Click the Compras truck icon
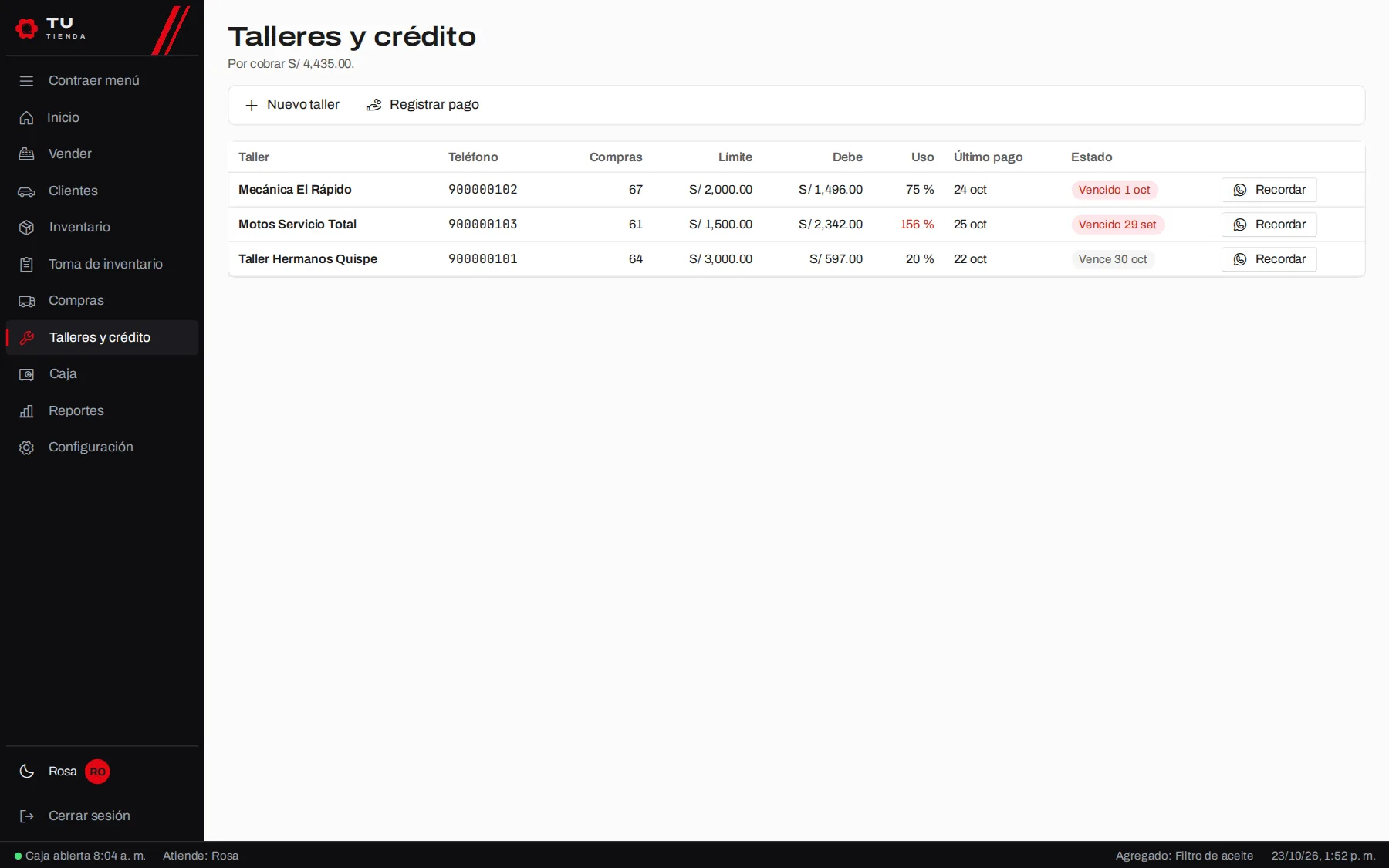This screenshot has height=868, width=1389. 26,301
